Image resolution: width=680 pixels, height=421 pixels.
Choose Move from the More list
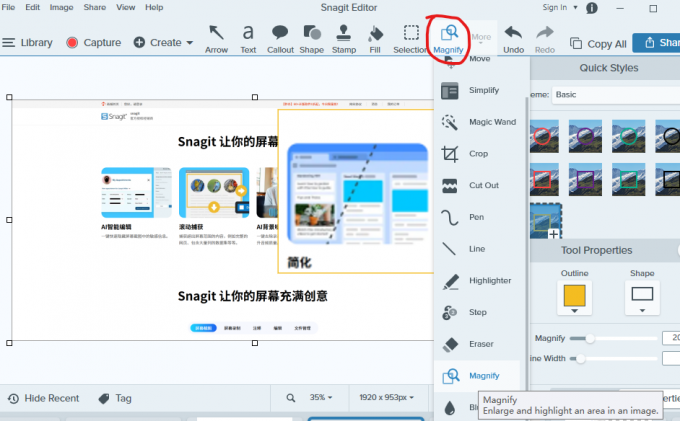click(x=477, y=61)
